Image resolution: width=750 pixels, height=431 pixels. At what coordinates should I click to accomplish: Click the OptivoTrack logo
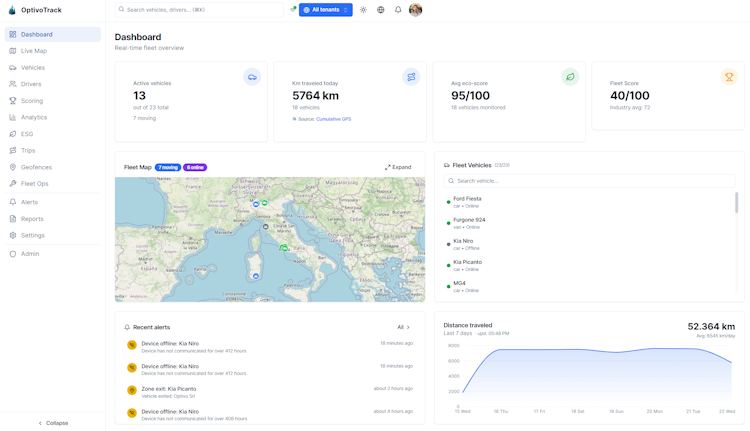click(x=12, y=10)
